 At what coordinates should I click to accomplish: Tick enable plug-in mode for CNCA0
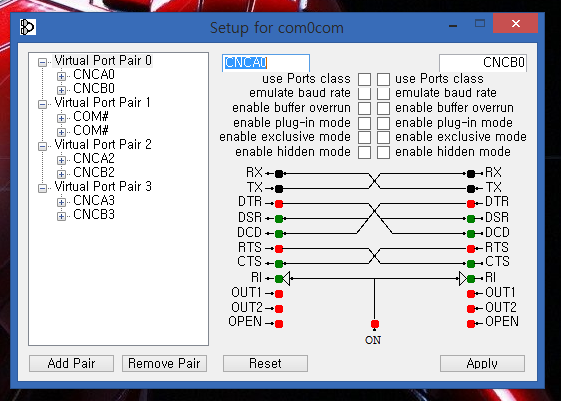pyautogui.click(x=364, y=123)
